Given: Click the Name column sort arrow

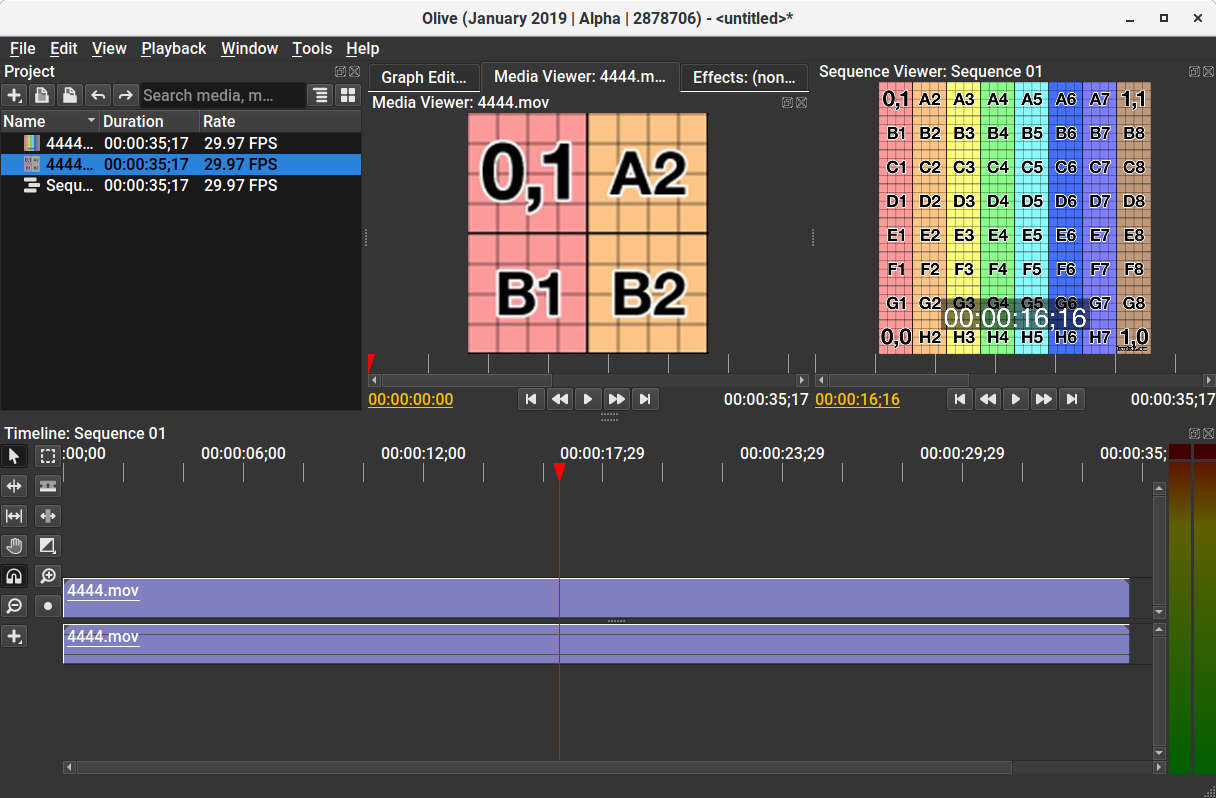Looking at the screenshot, I should 92,121.
